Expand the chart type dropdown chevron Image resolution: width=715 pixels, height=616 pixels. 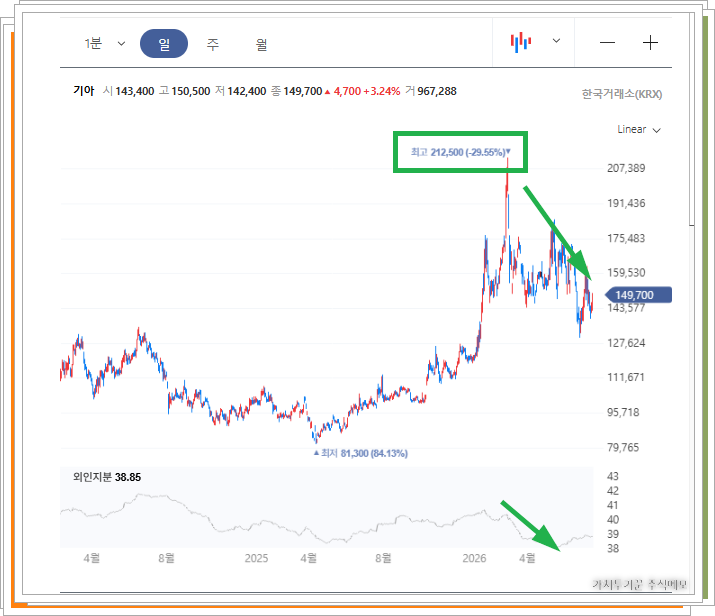click(x=556, y=41)
